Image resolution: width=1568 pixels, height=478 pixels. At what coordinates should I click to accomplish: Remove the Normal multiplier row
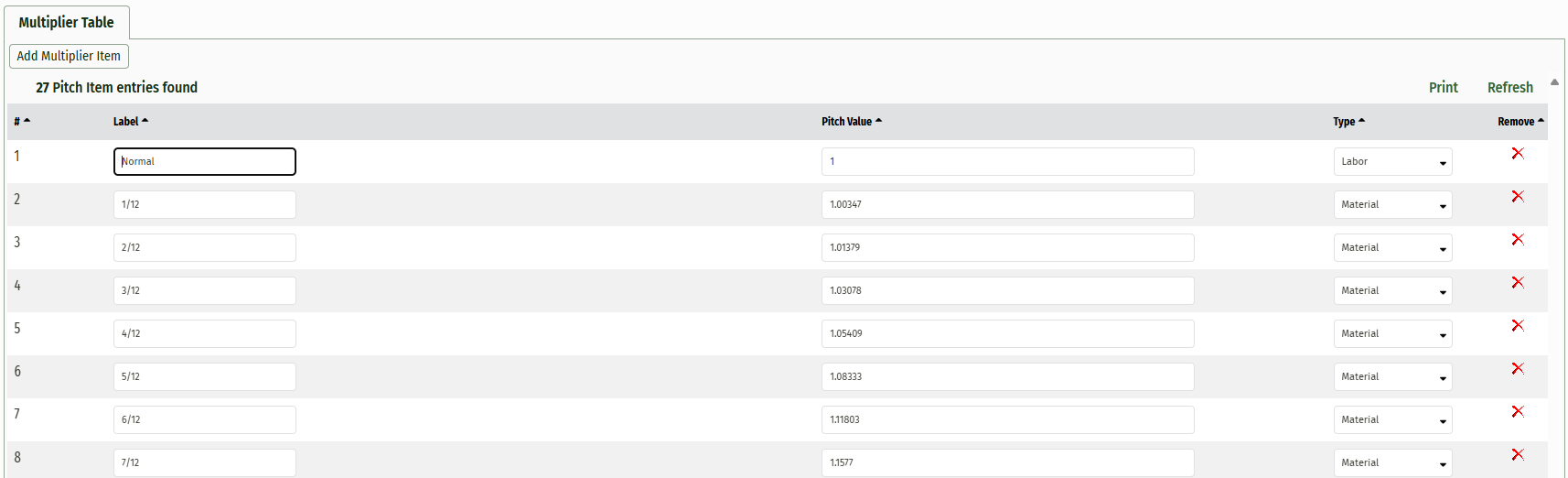1517,154
